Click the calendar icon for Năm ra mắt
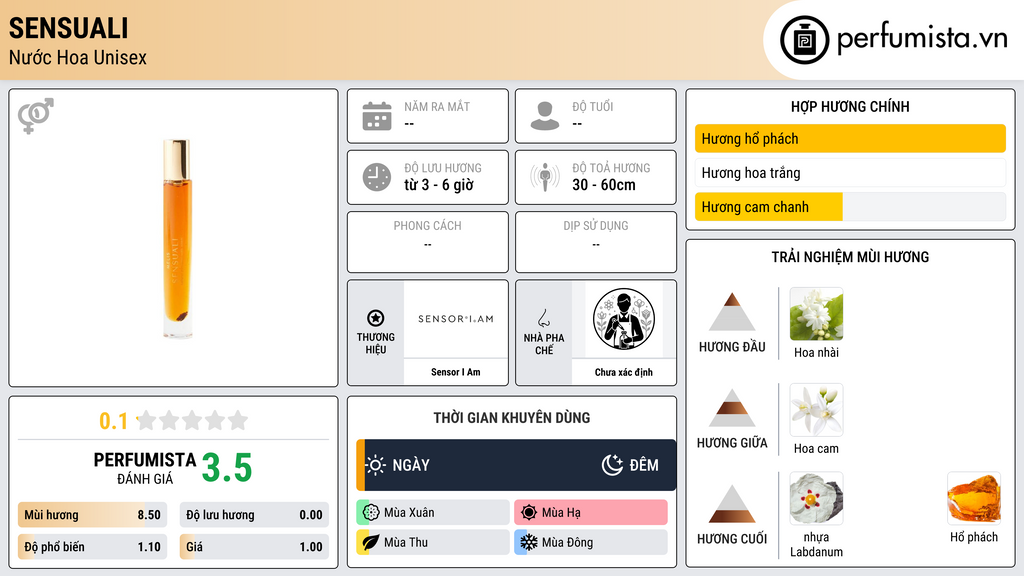This screenshot has height=576, width=1024. tap(377, 116)
